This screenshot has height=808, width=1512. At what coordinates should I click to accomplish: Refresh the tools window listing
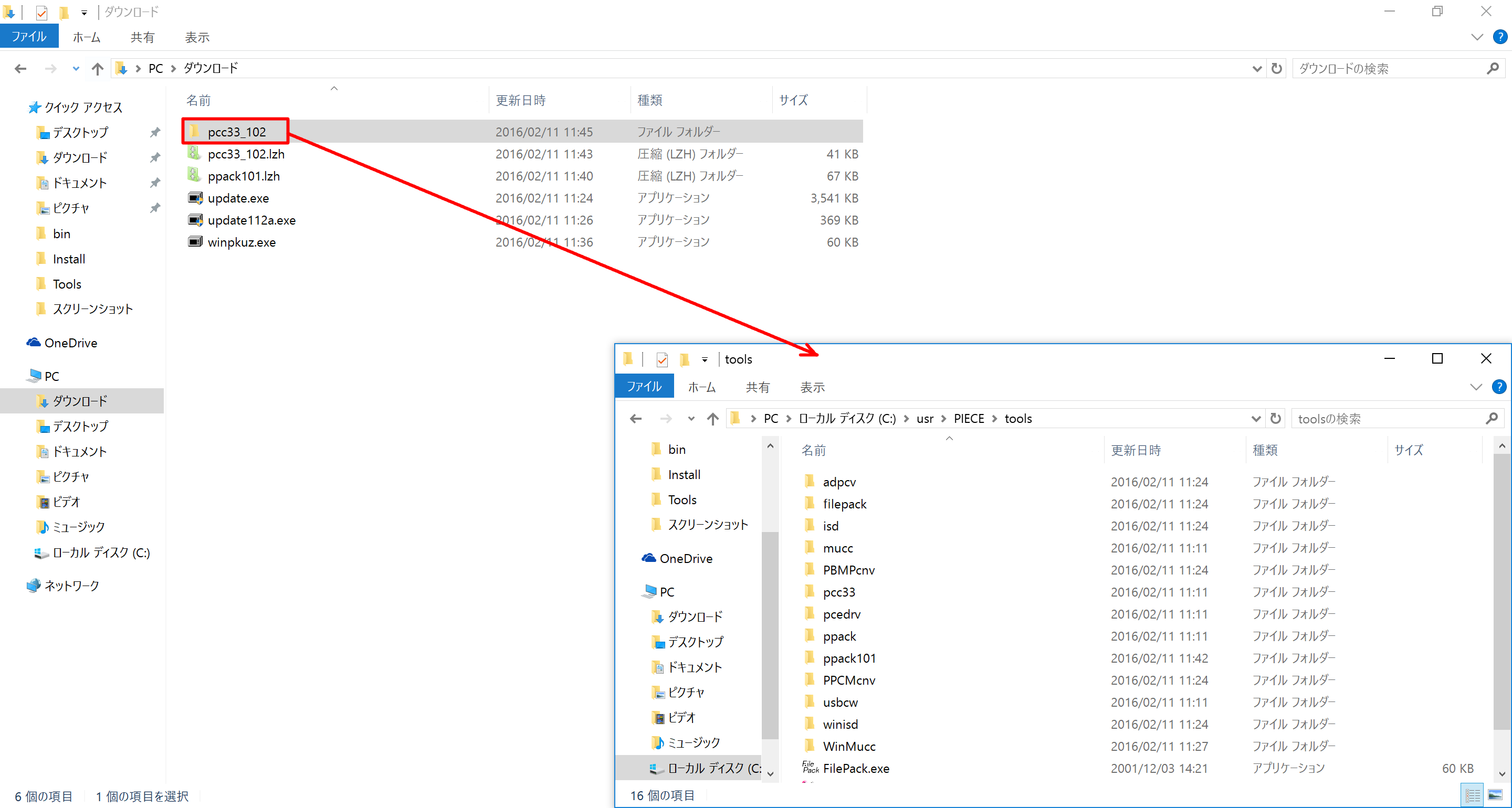pyautogui.click(x=1275, y=418)
